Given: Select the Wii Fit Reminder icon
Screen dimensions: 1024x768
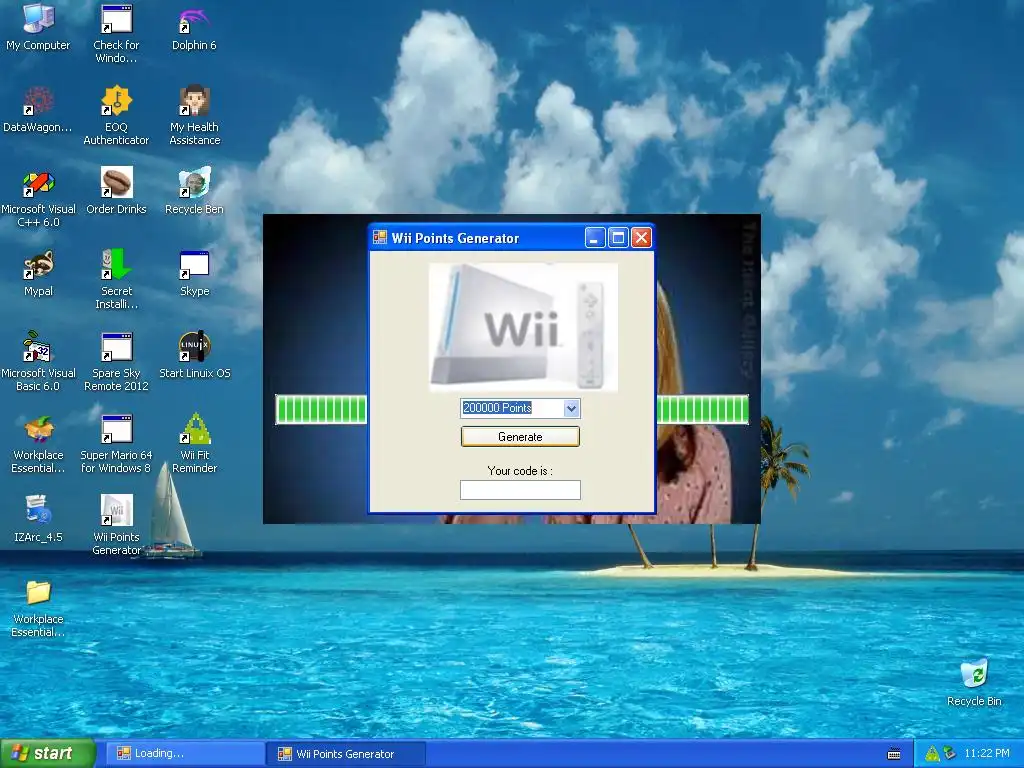Looking at the screenshot, I should 195,443.
